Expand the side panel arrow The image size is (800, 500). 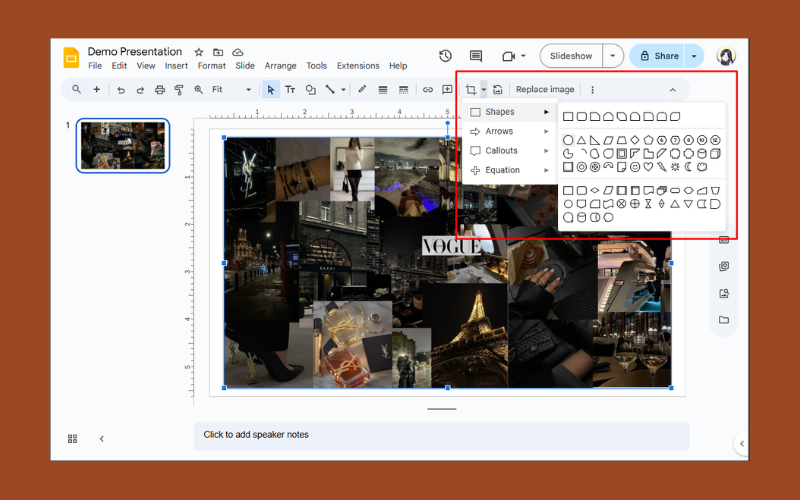(742, 443)
